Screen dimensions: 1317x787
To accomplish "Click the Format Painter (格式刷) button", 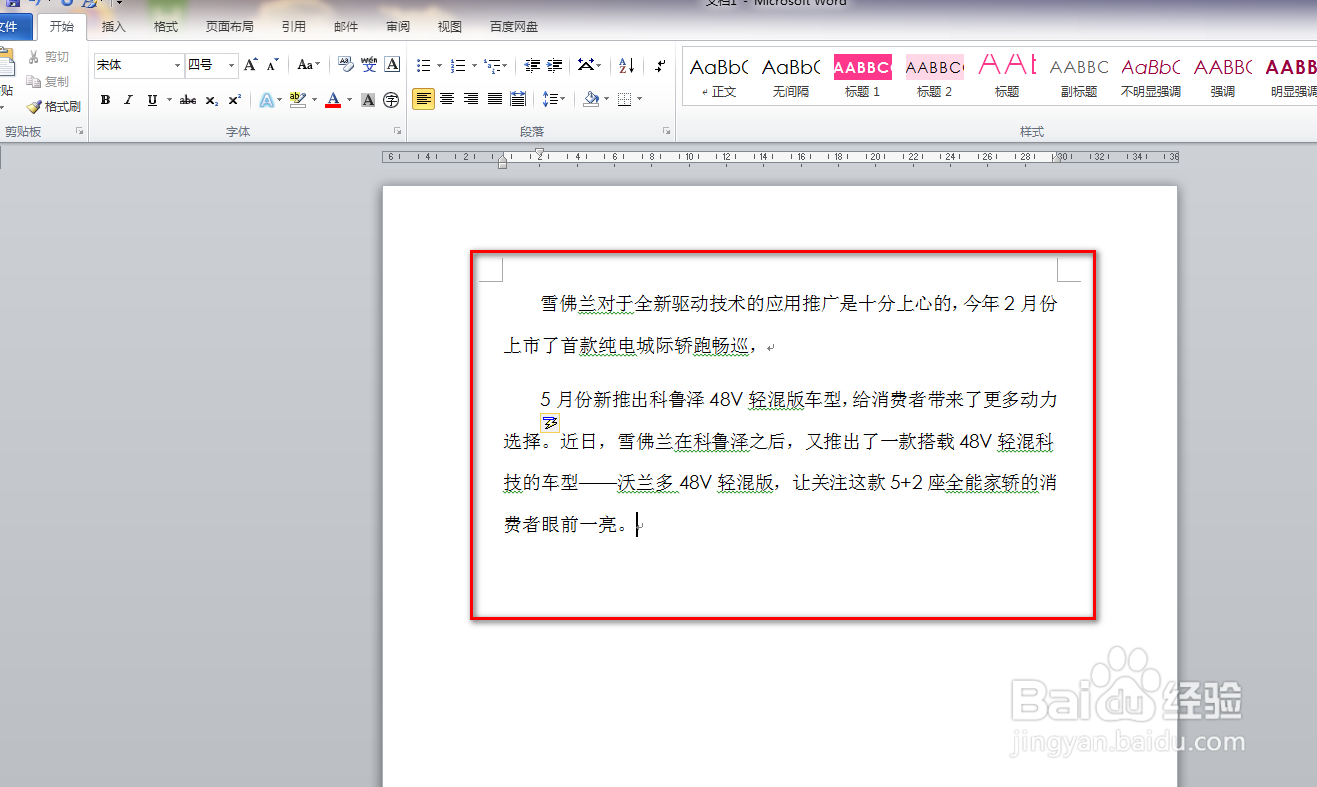I will 54,106.
